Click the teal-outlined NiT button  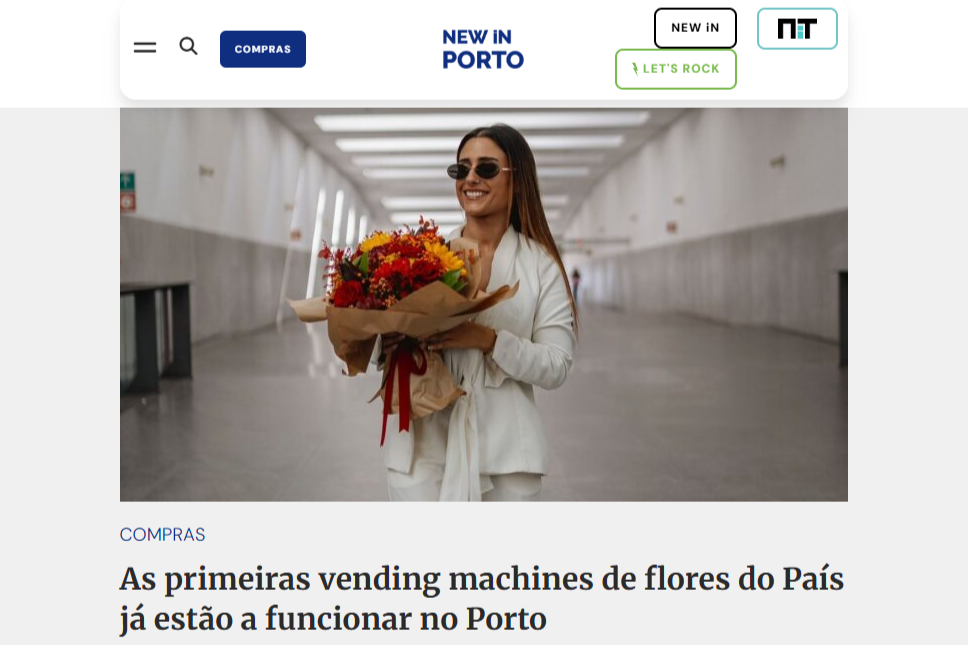(797, 28)
